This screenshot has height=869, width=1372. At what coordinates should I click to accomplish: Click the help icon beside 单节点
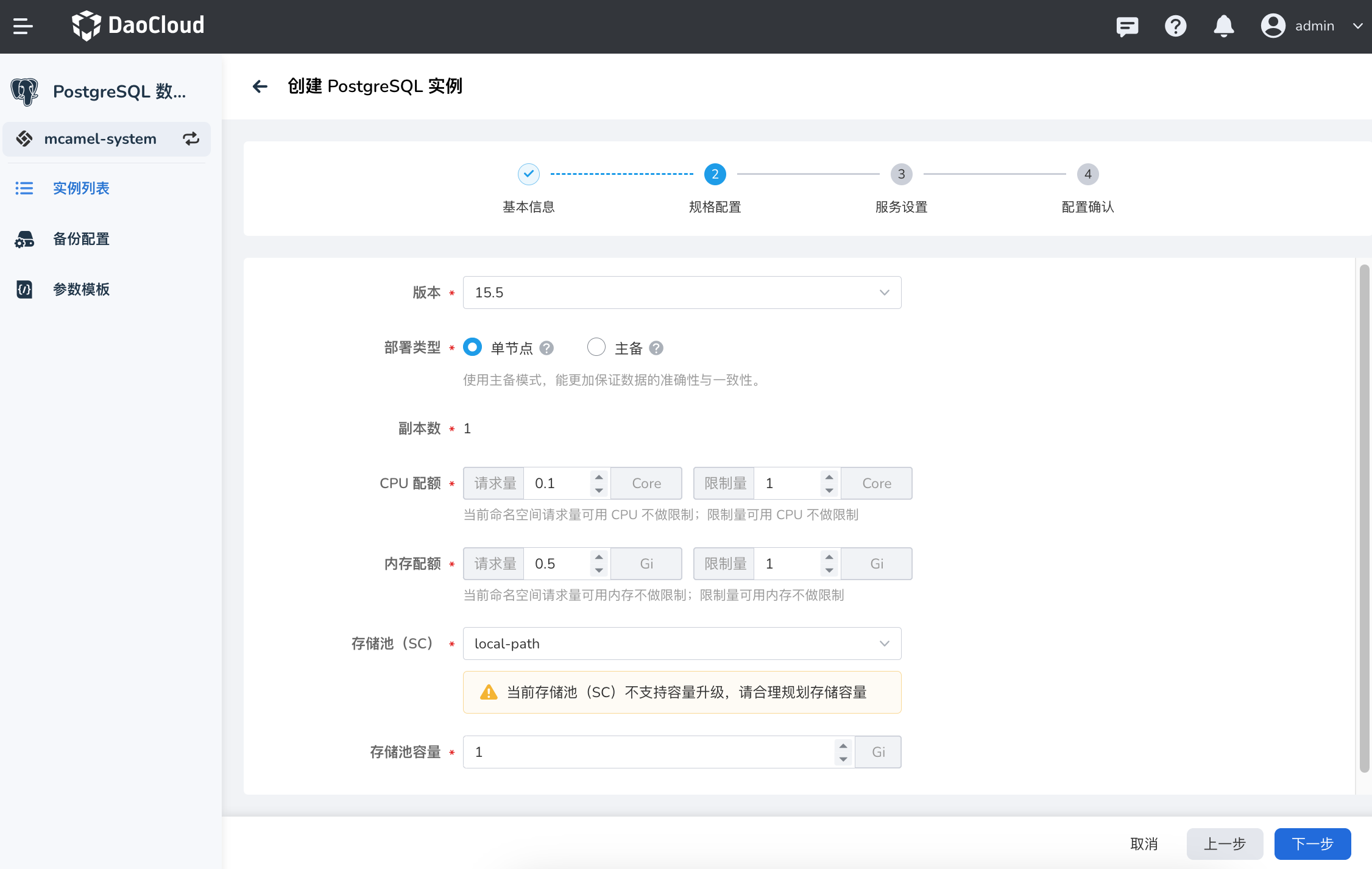pos(546,348)
